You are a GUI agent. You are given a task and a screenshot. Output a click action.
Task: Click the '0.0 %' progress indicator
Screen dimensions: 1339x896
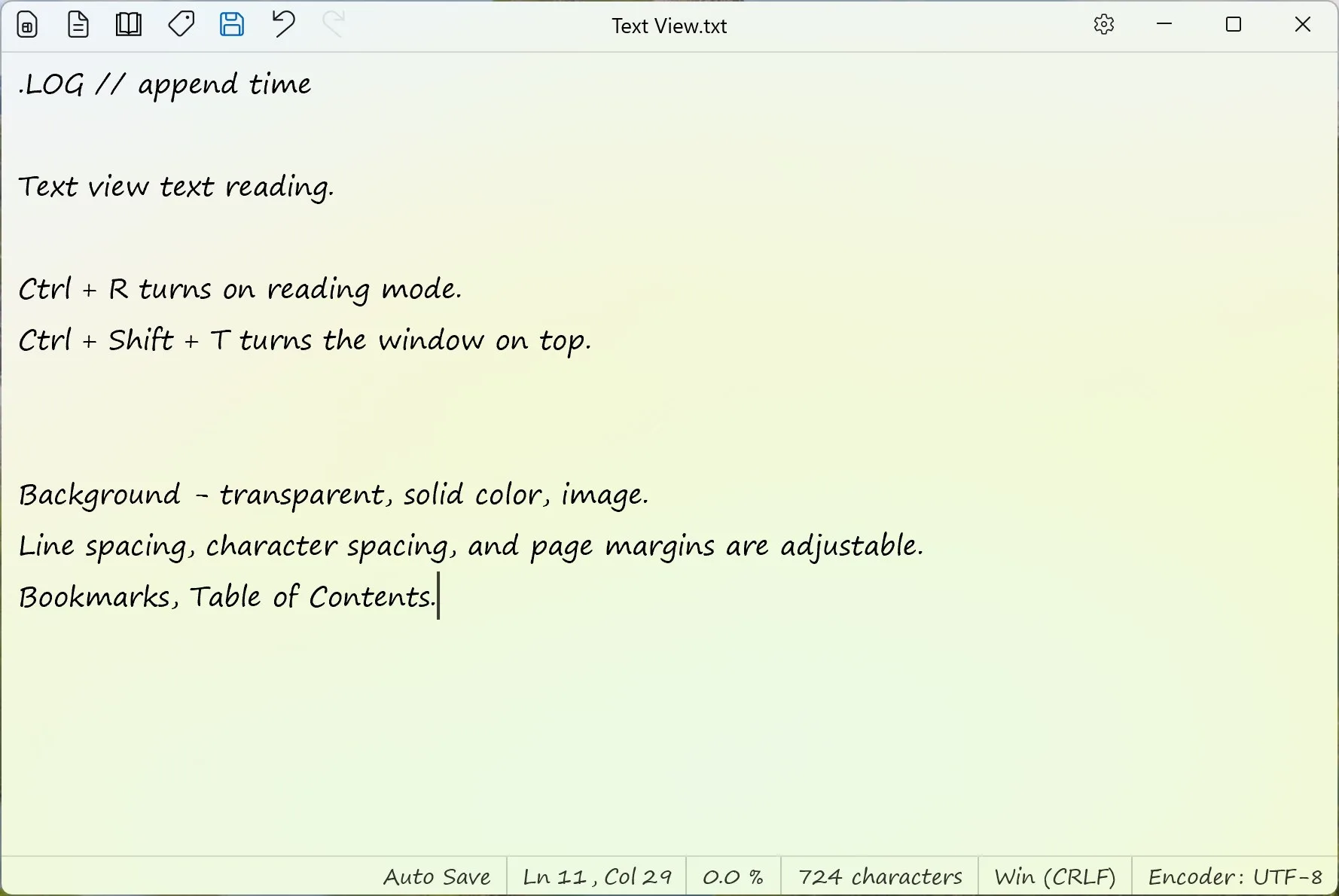pos(734,876)
